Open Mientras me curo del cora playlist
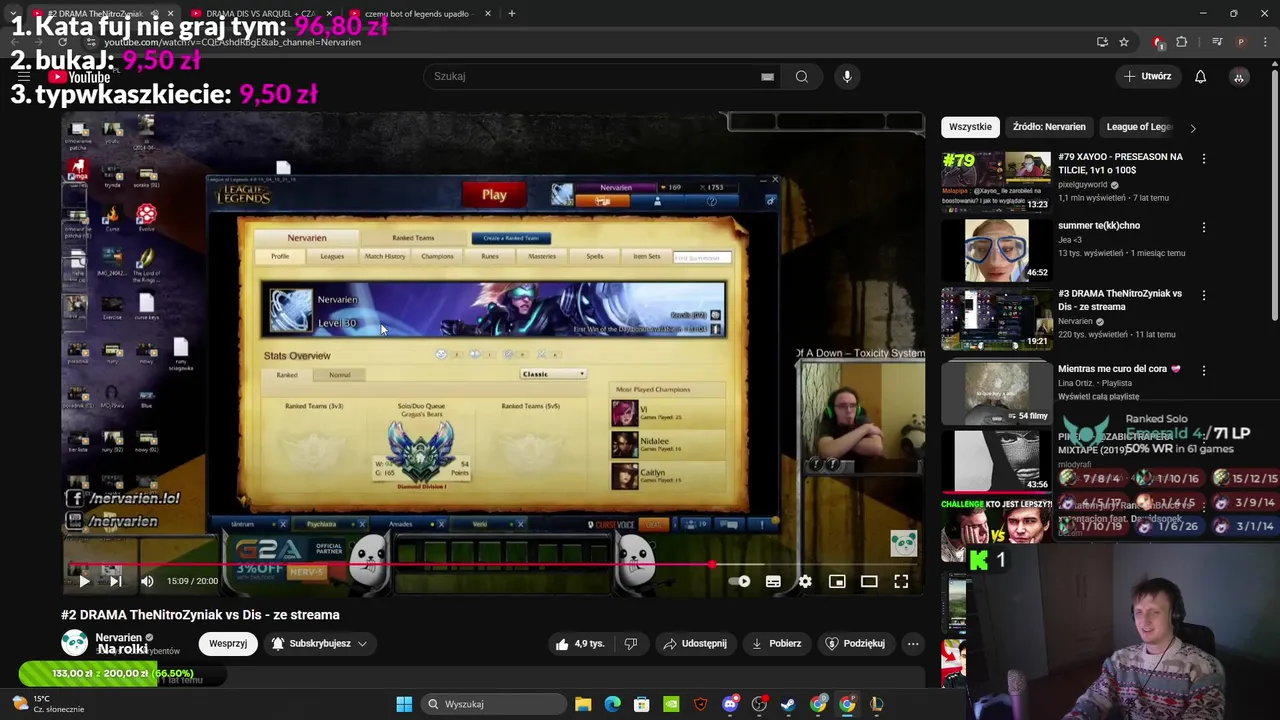 pos(1119,369)
